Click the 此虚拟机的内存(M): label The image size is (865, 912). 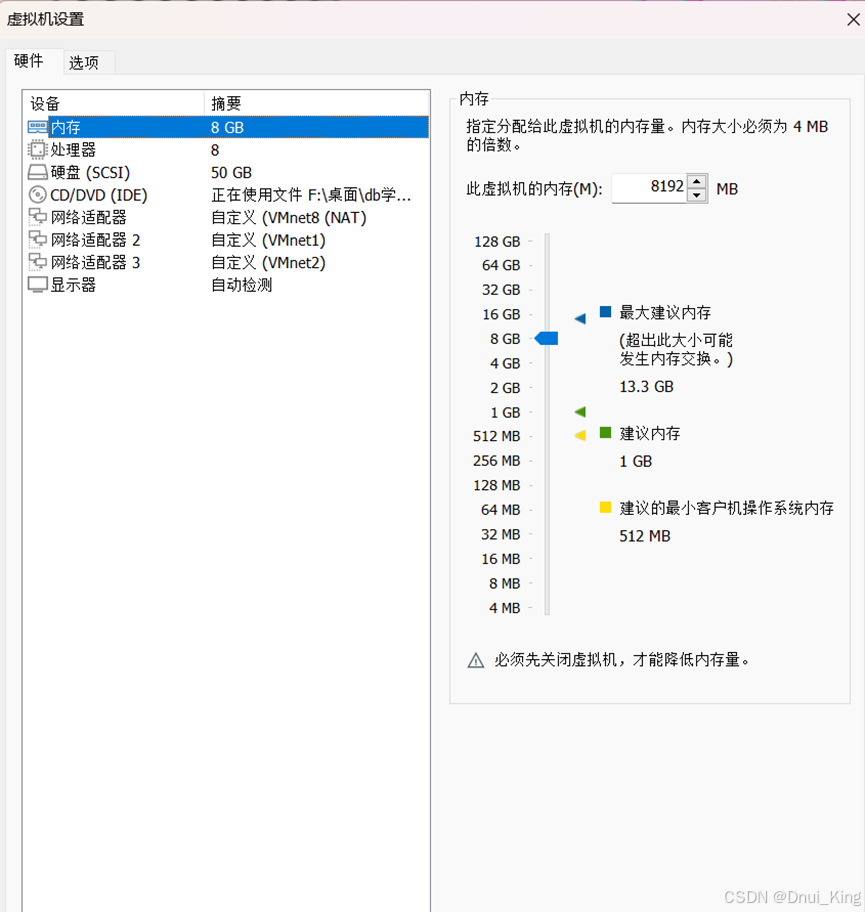click(534, 189)
